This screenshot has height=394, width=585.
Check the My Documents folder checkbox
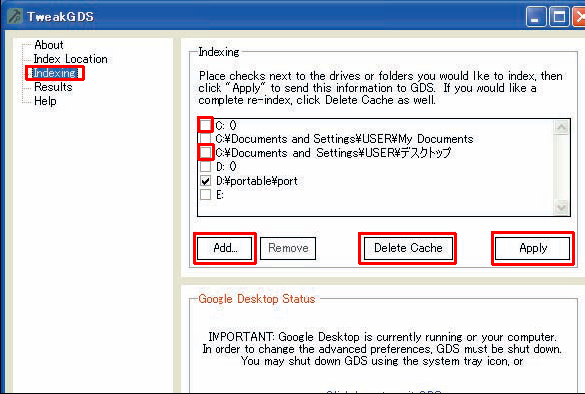point(206,138)
